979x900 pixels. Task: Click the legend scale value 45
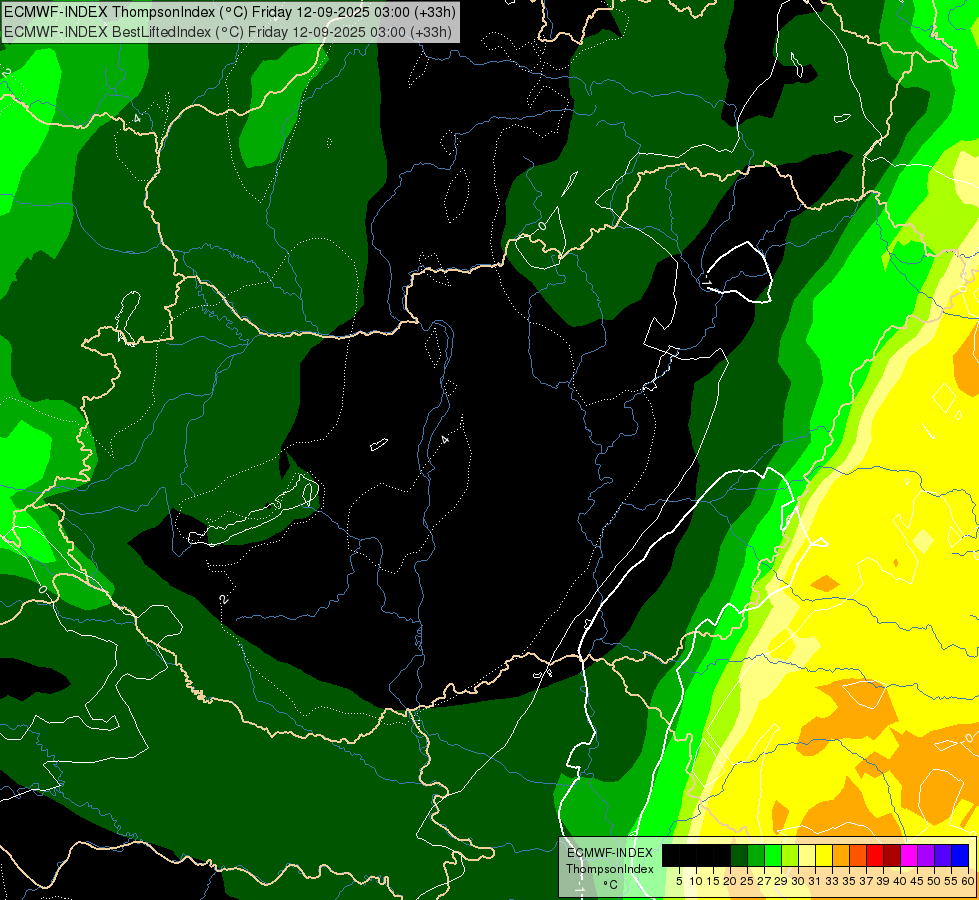click(x=917, y=881)
